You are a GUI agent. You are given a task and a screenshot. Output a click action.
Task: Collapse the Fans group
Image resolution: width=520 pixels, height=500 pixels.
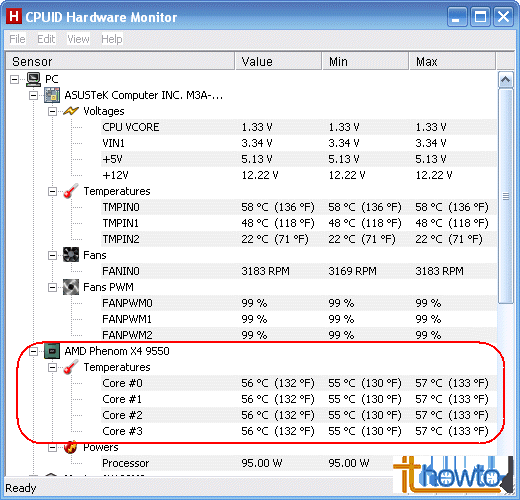coord(52,255)
